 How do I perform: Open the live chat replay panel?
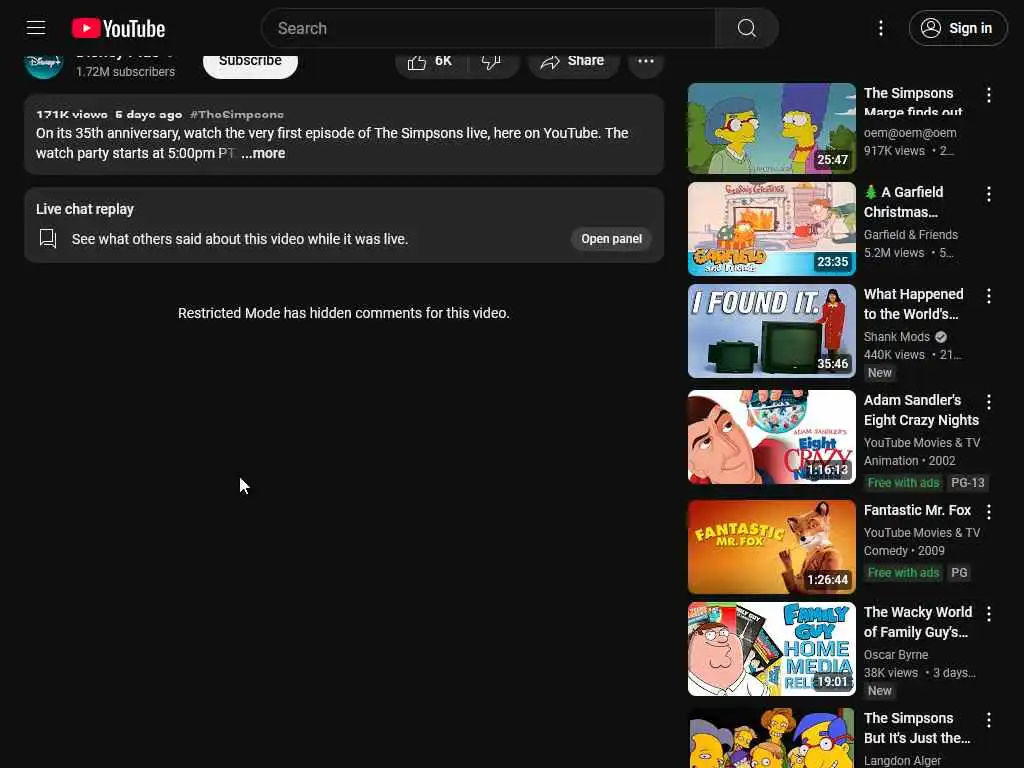611,239
